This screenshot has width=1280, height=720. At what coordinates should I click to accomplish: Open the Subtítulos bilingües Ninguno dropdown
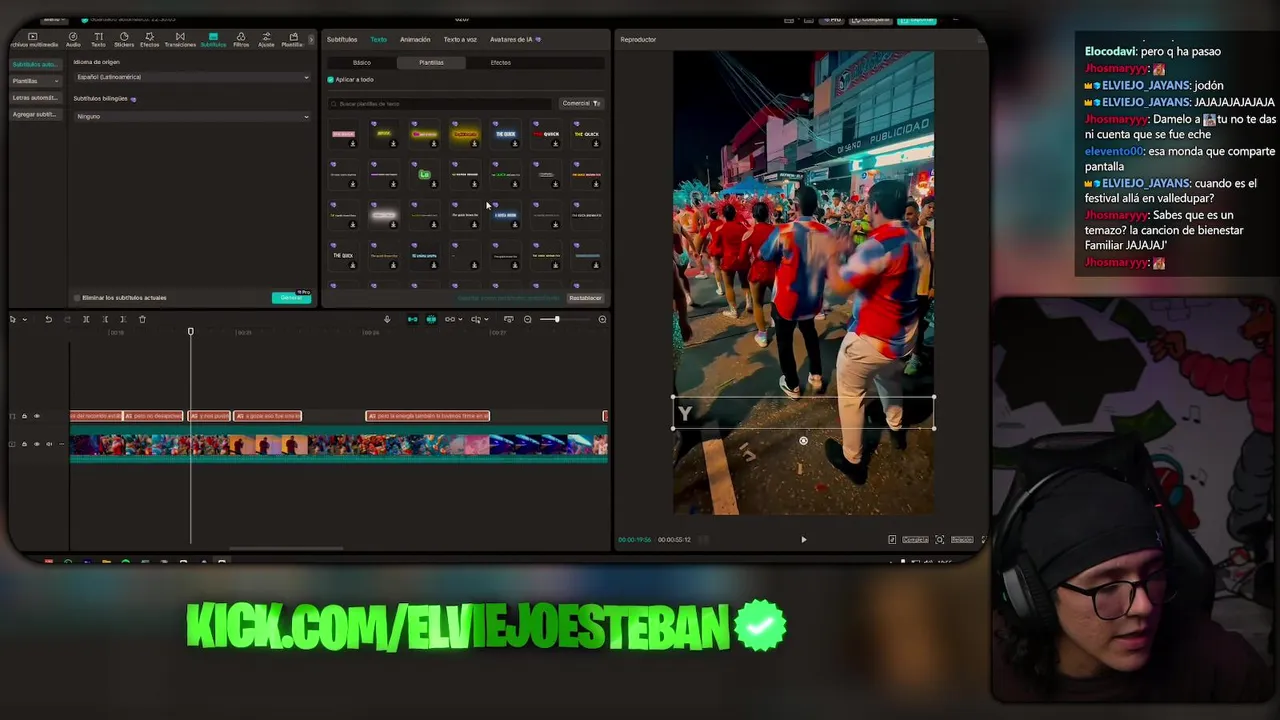192,116
